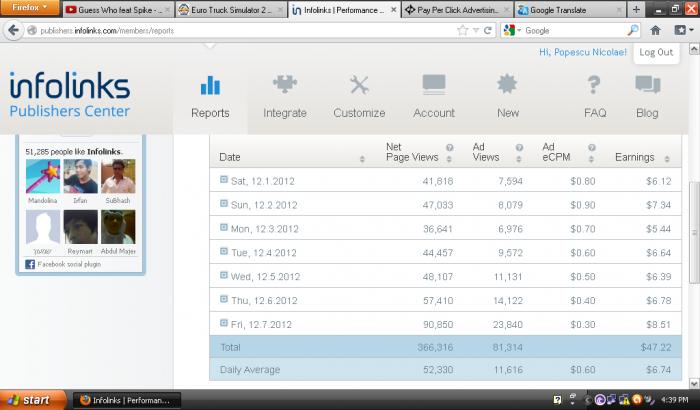Screen dimensions: 700x410
Task: Click the Irfan profile thumbnail
Action: click(80, 176)
